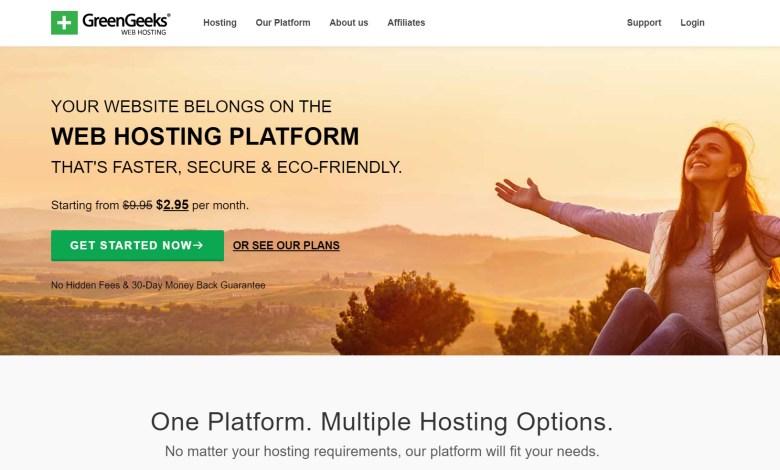Click the GreenGeeks Web Hosting wordmark
Image resolution: width=780 pixels, height=470 pixels.
click(126, 23)
